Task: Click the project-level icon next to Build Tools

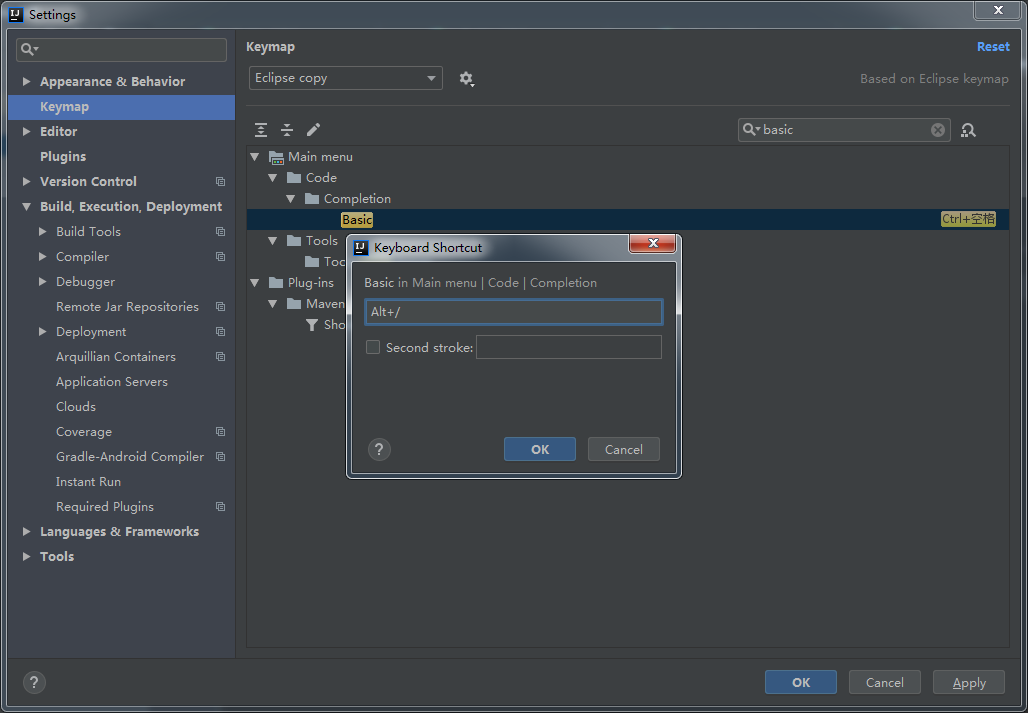Action: tap(220, 231)
